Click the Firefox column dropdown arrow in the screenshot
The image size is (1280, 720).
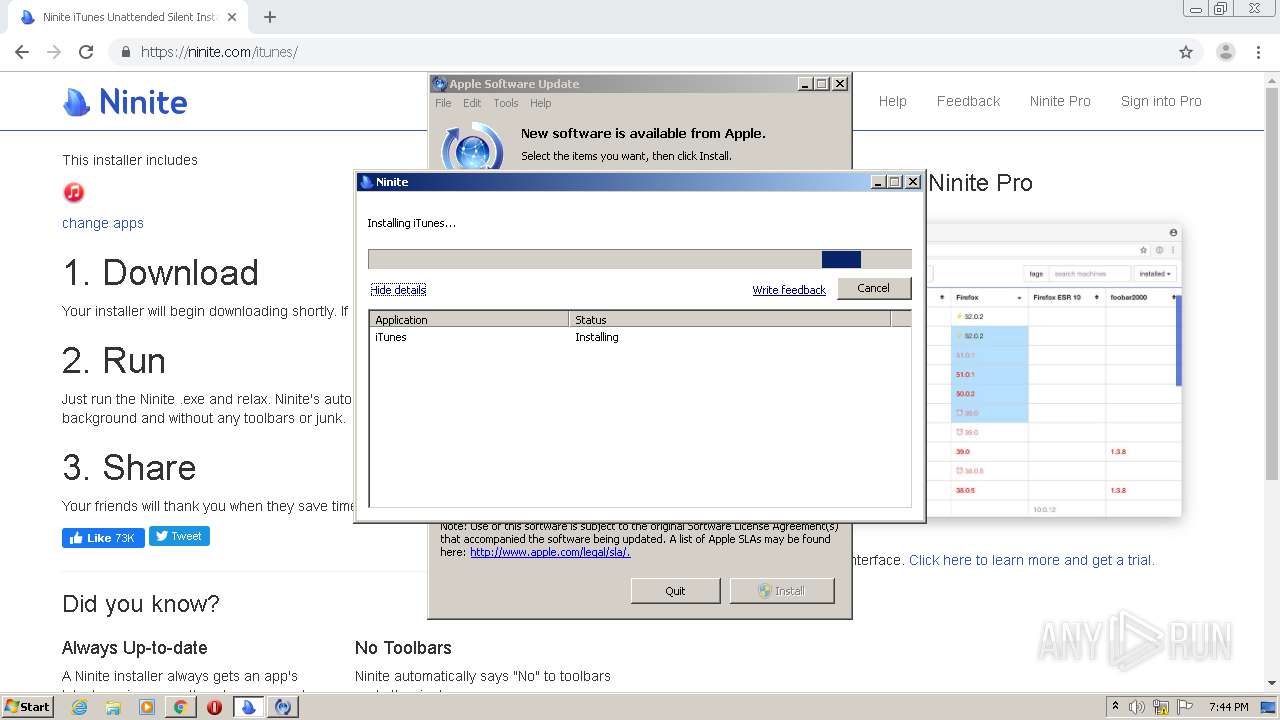click(1019, 298)
